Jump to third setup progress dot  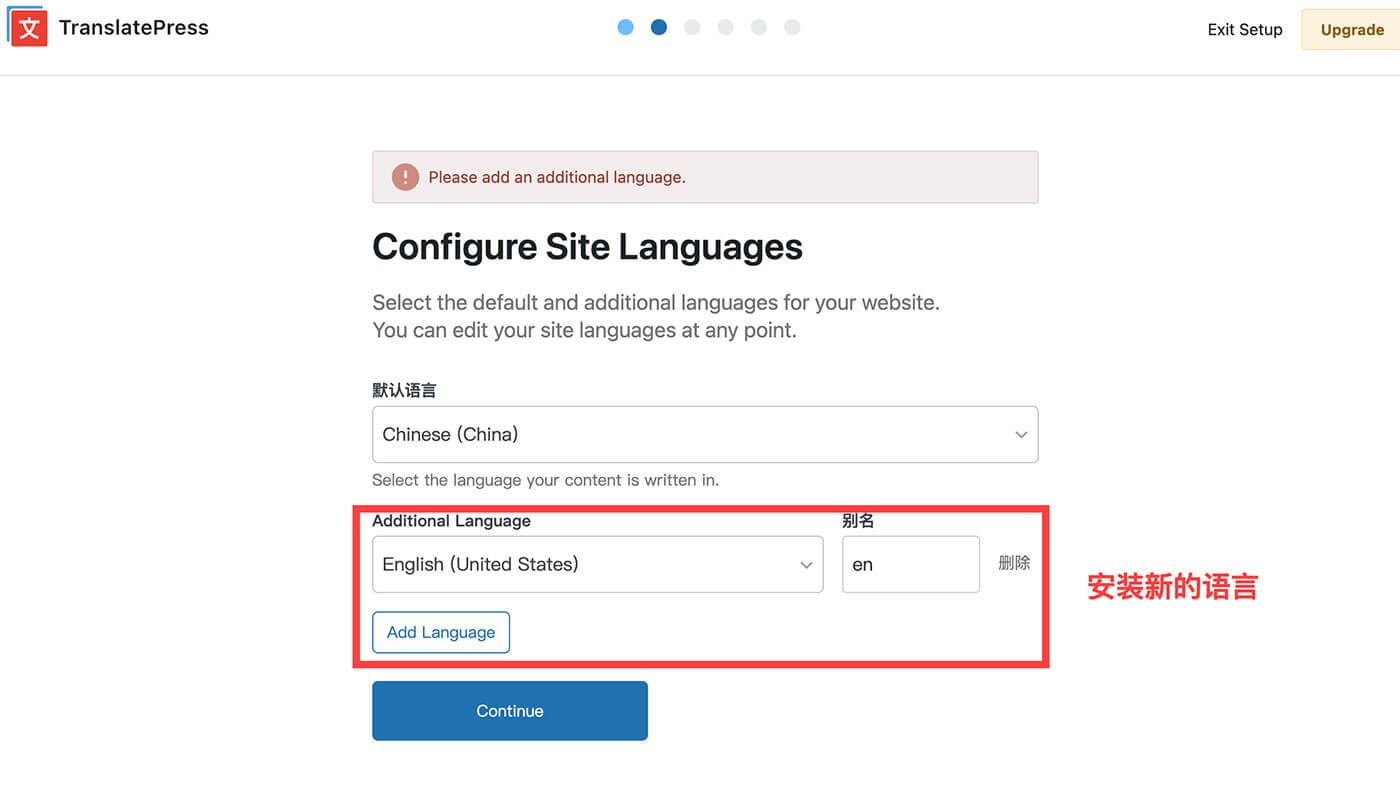(x=692, y=27)
